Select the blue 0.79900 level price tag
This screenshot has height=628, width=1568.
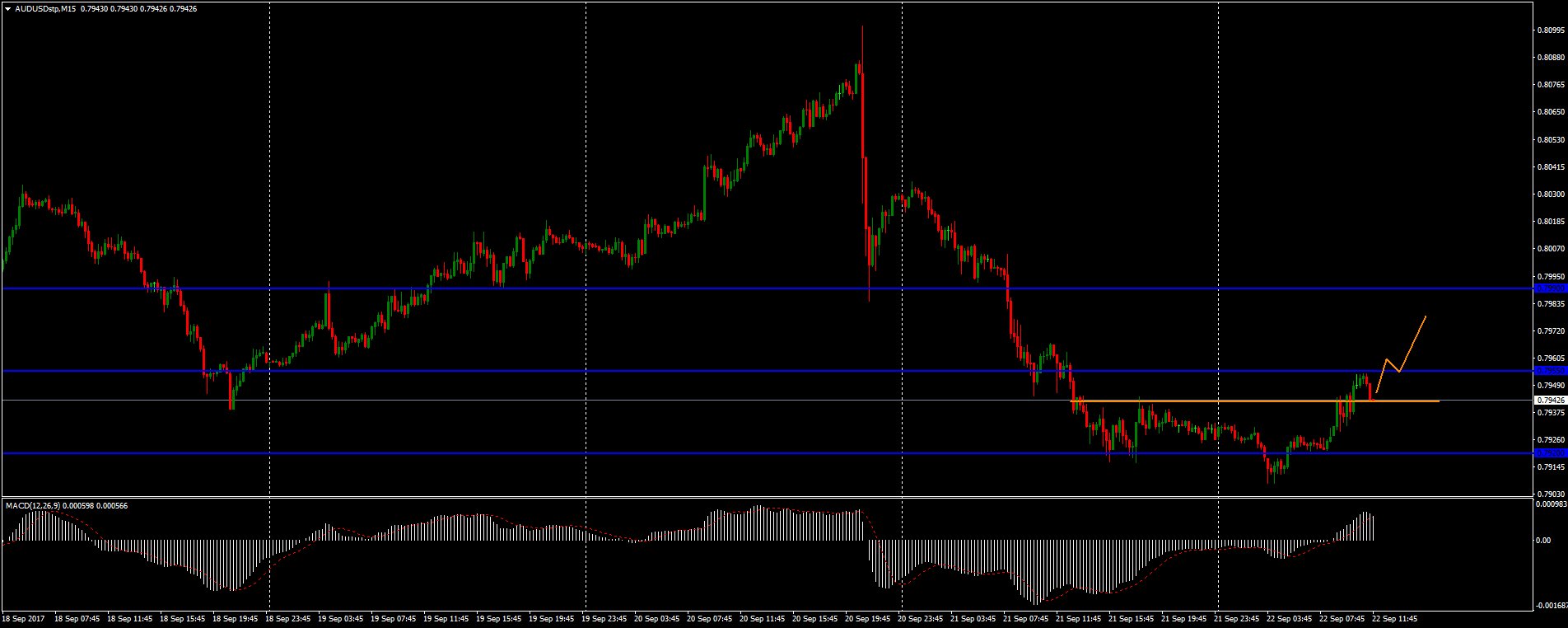tap(1550, 288)
